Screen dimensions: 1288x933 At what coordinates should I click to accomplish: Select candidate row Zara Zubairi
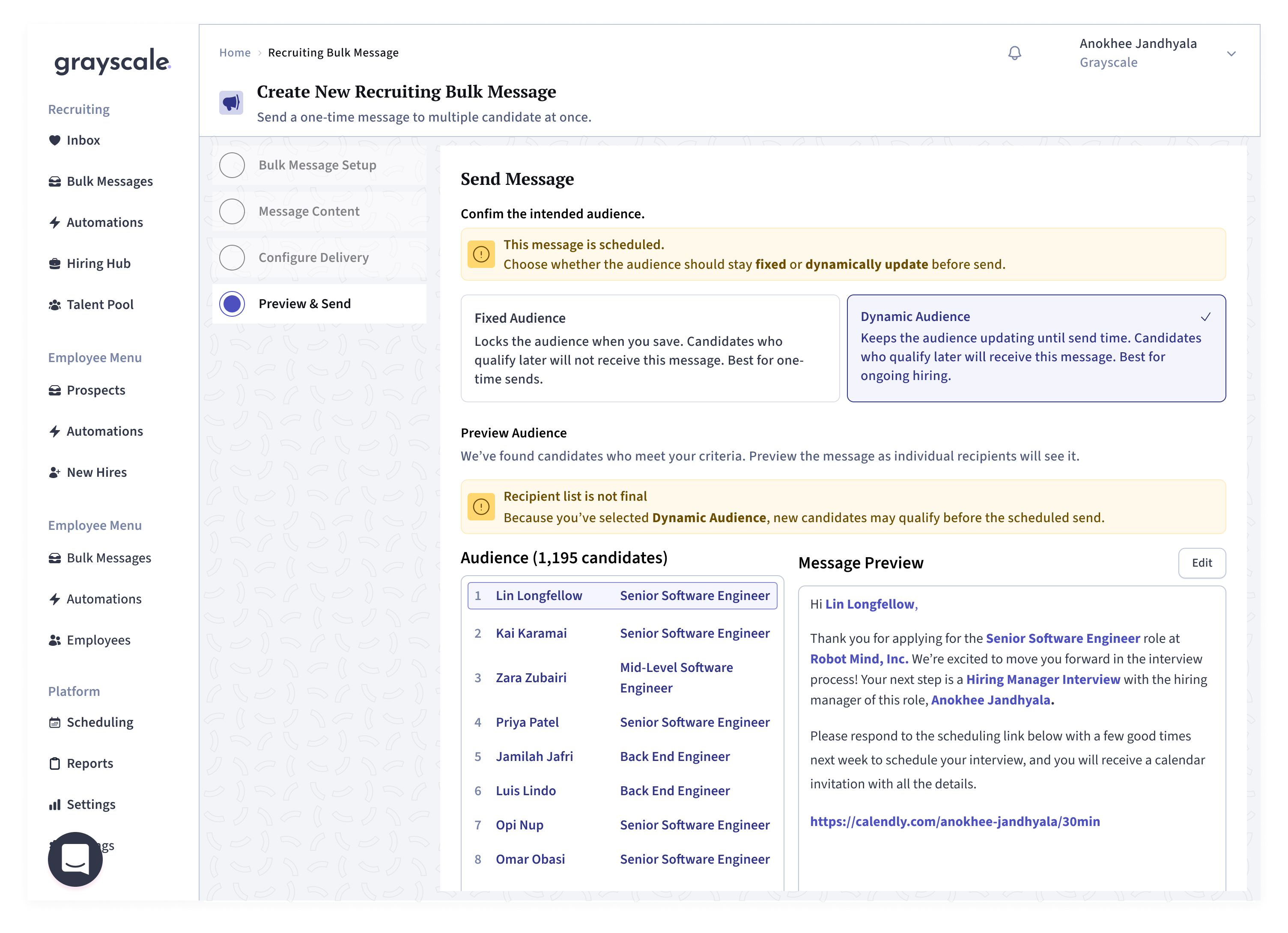click(622, 677)
